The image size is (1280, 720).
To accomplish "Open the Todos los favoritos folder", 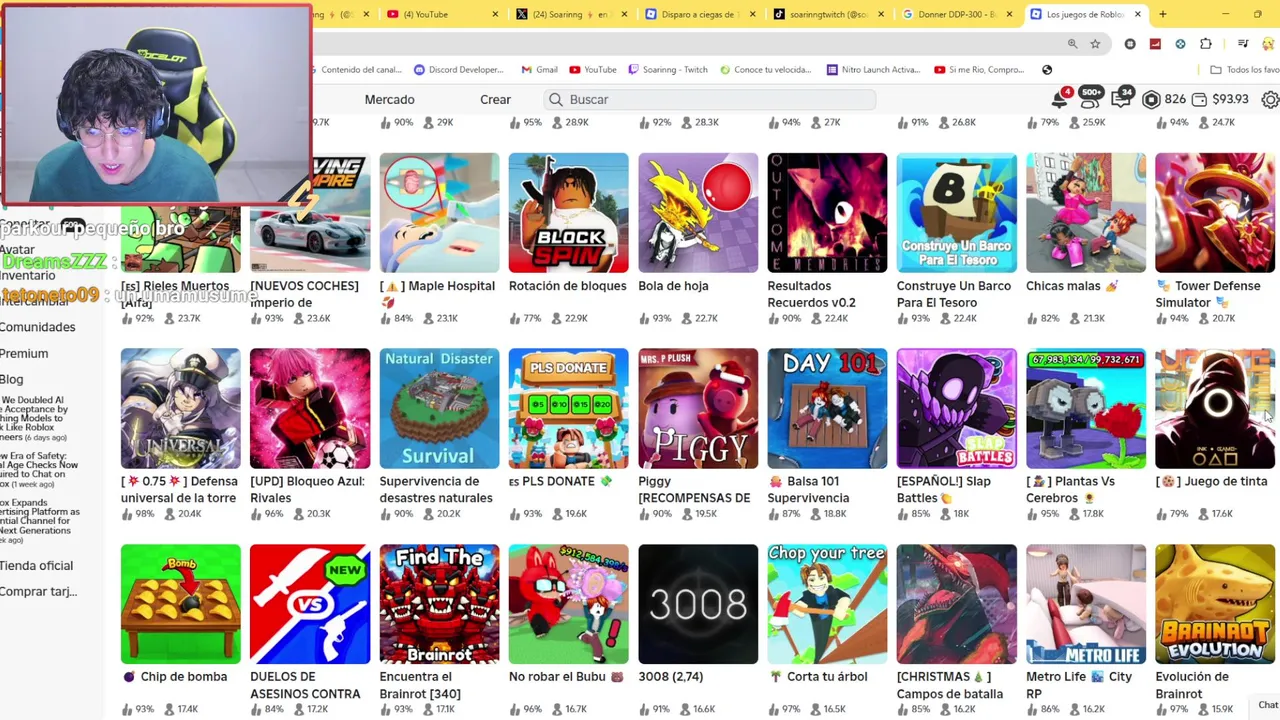I will pyautogui.click(x=1245, y=70).
